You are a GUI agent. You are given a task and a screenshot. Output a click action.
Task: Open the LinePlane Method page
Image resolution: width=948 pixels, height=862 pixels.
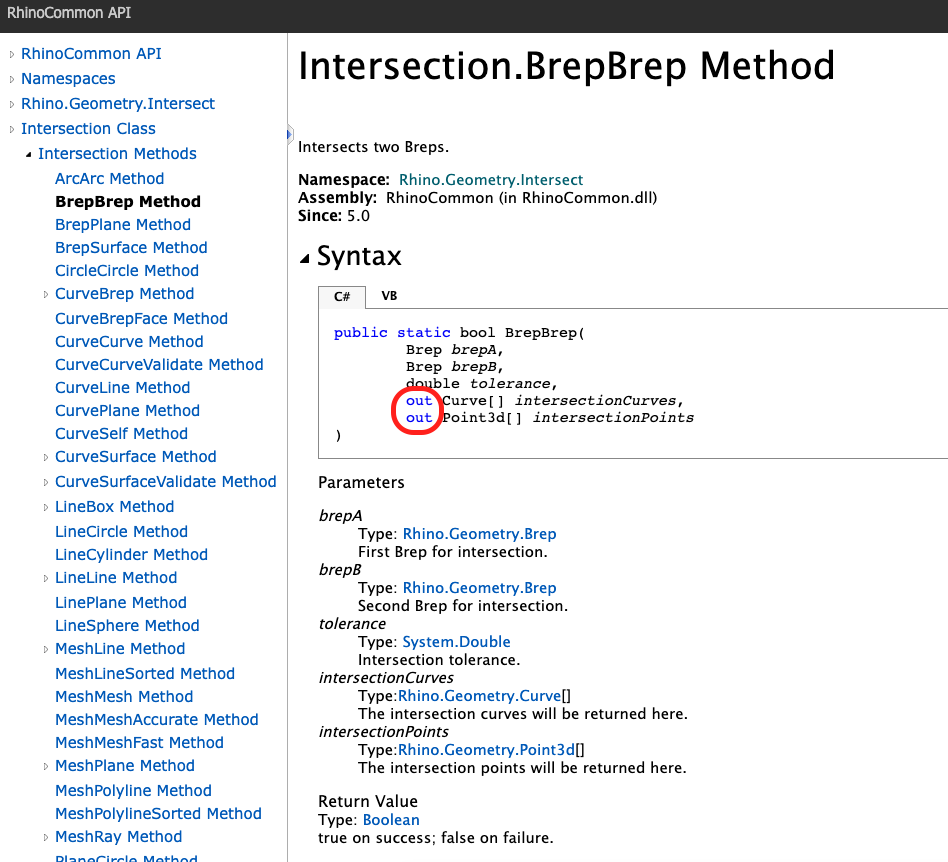click(121, 603)
